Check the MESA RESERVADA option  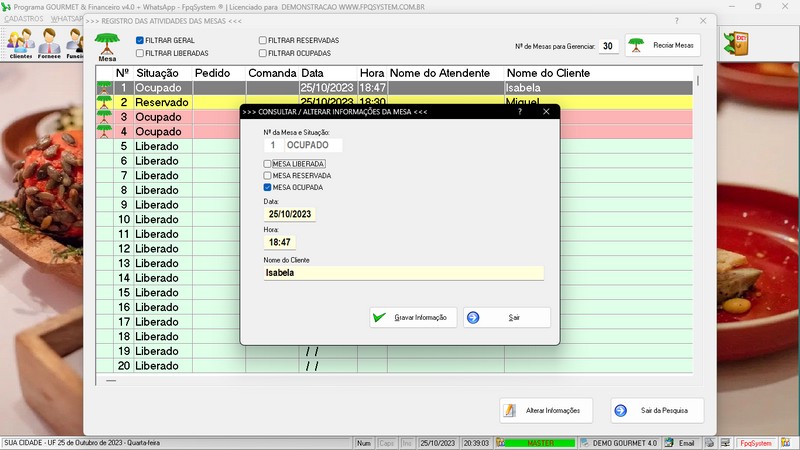point(267,176)
